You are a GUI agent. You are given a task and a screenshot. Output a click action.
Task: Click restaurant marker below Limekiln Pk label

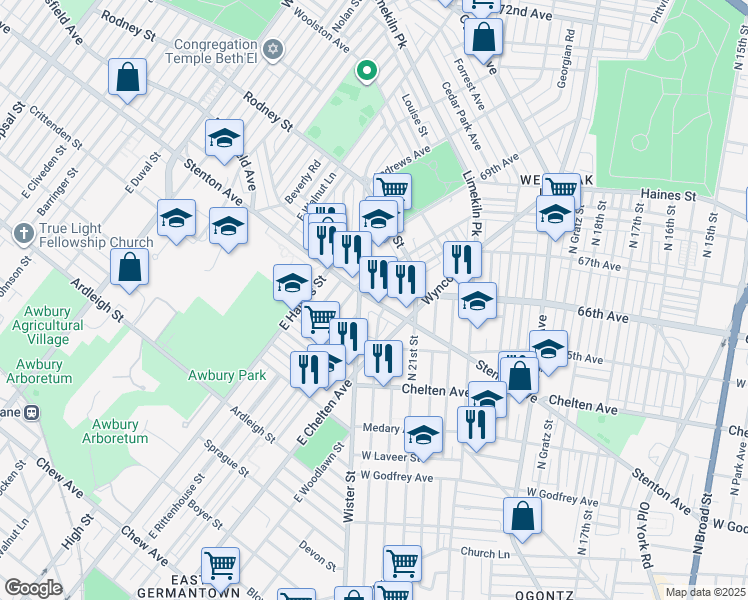pyautogui.click(x=462, y=262)
